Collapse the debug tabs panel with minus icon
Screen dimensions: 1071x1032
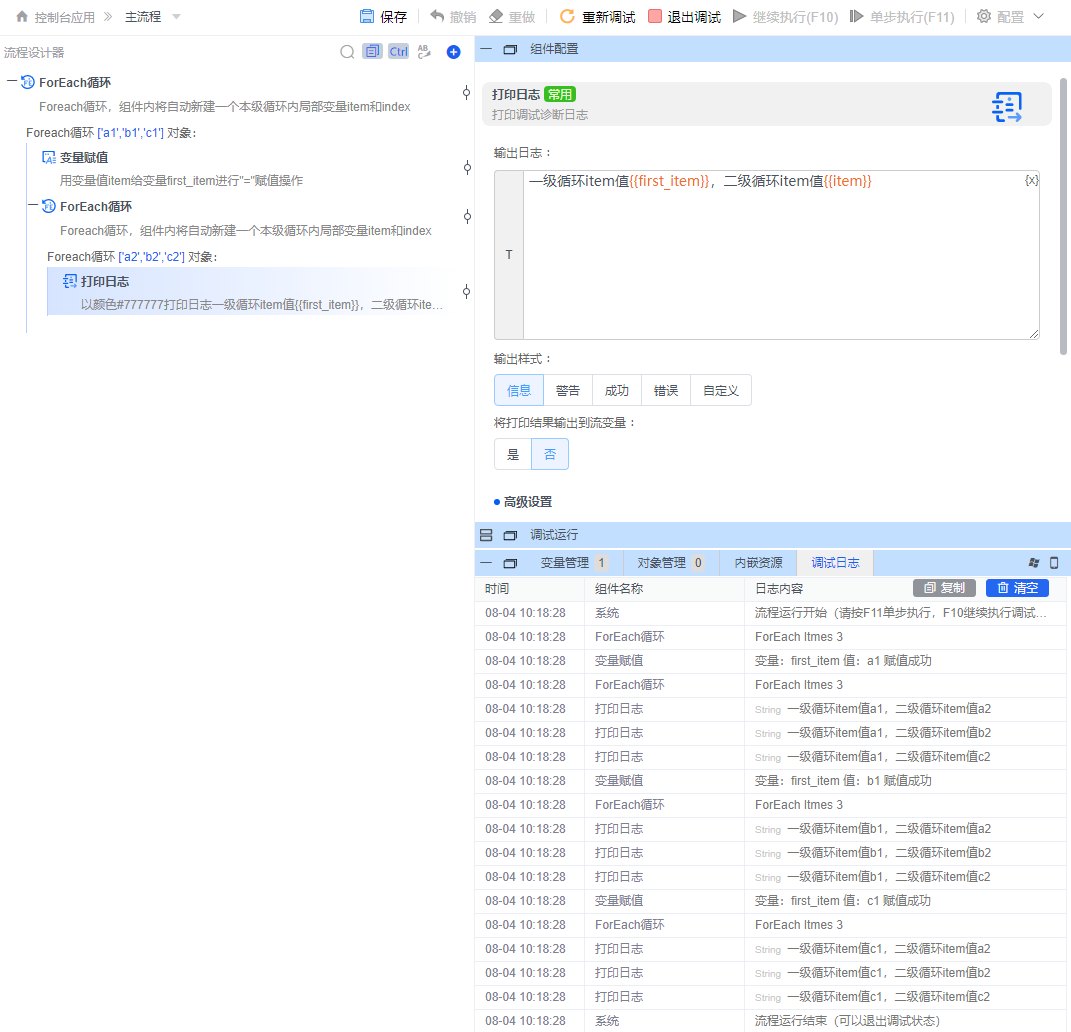point(486,563)
